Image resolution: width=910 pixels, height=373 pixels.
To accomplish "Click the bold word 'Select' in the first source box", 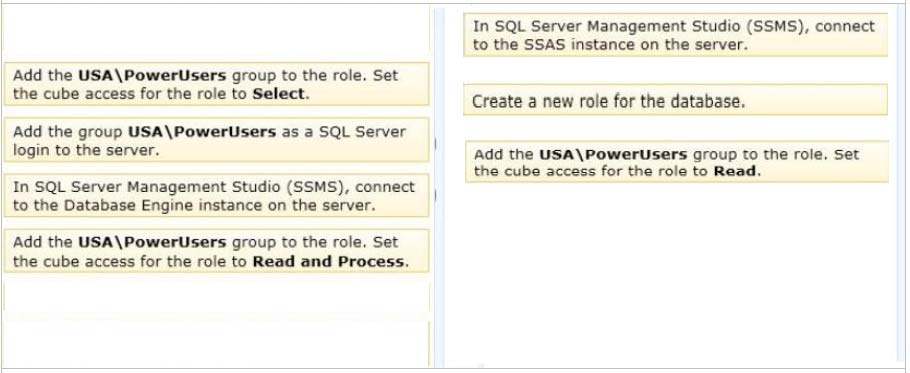I will 278,94.
